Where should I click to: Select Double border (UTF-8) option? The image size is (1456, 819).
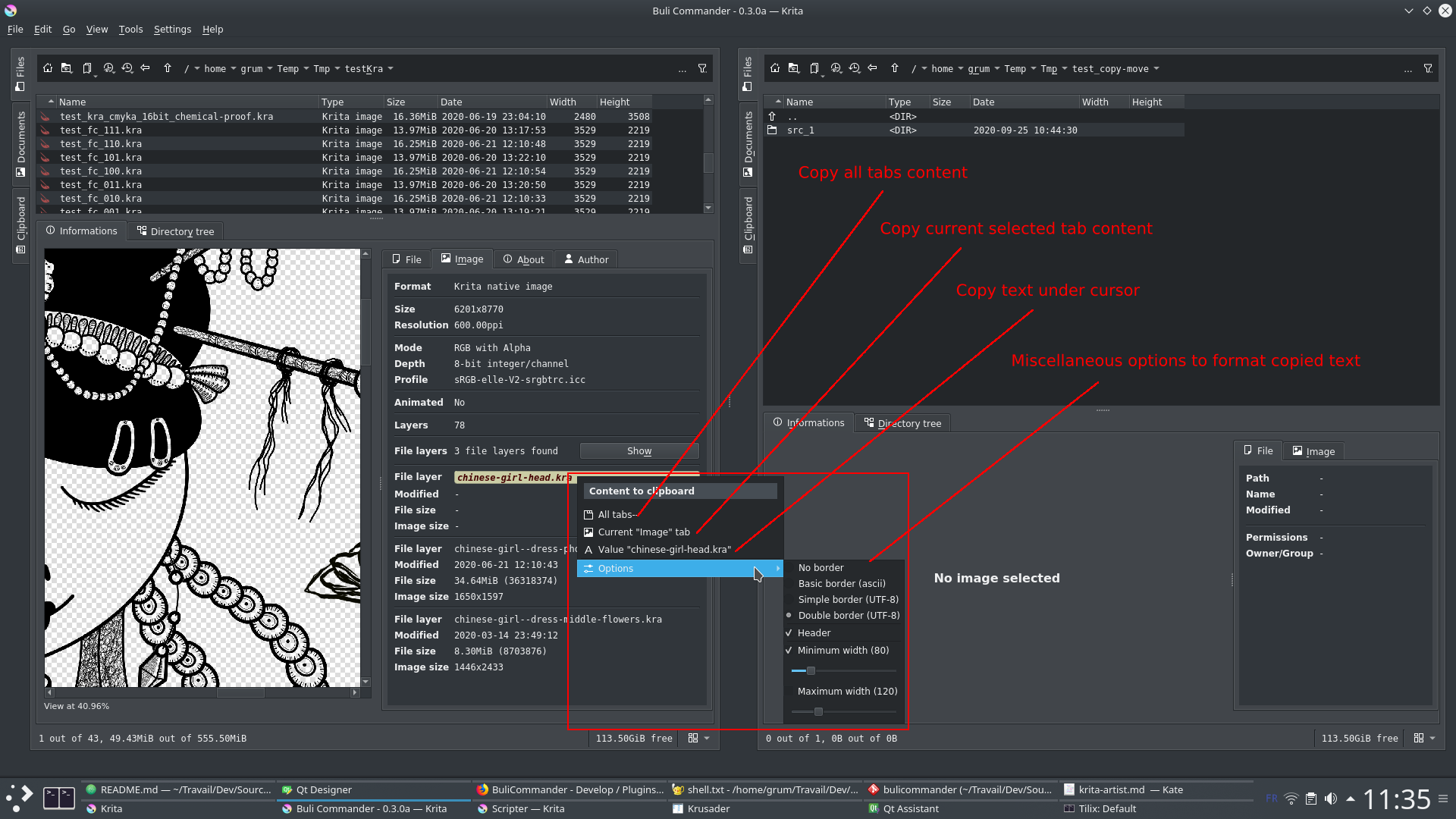point(848,615)
